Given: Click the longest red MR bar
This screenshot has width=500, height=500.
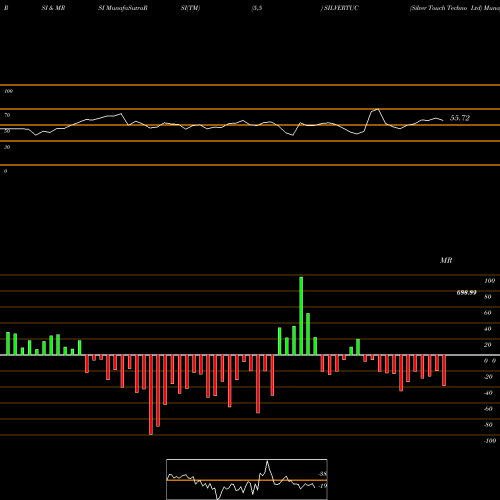Looking at the screenshot, I should coord(151,395).
